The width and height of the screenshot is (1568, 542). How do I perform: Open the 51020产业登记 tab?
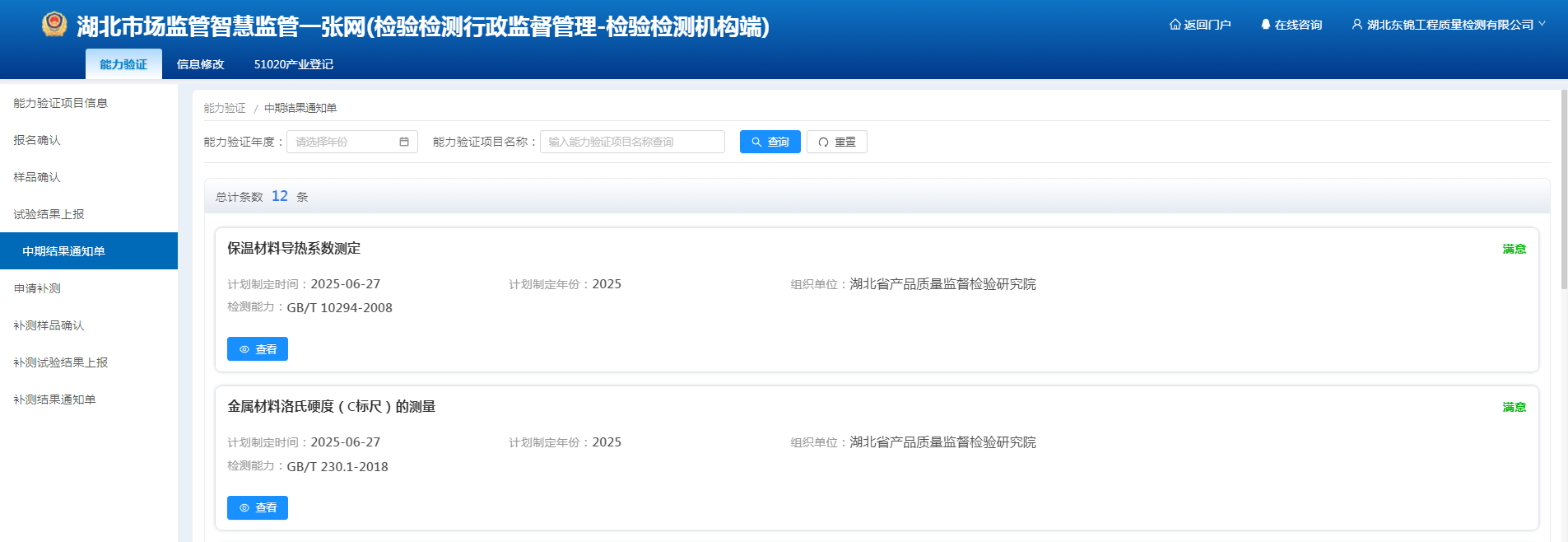pyautogui.click(x=293, y=64)
